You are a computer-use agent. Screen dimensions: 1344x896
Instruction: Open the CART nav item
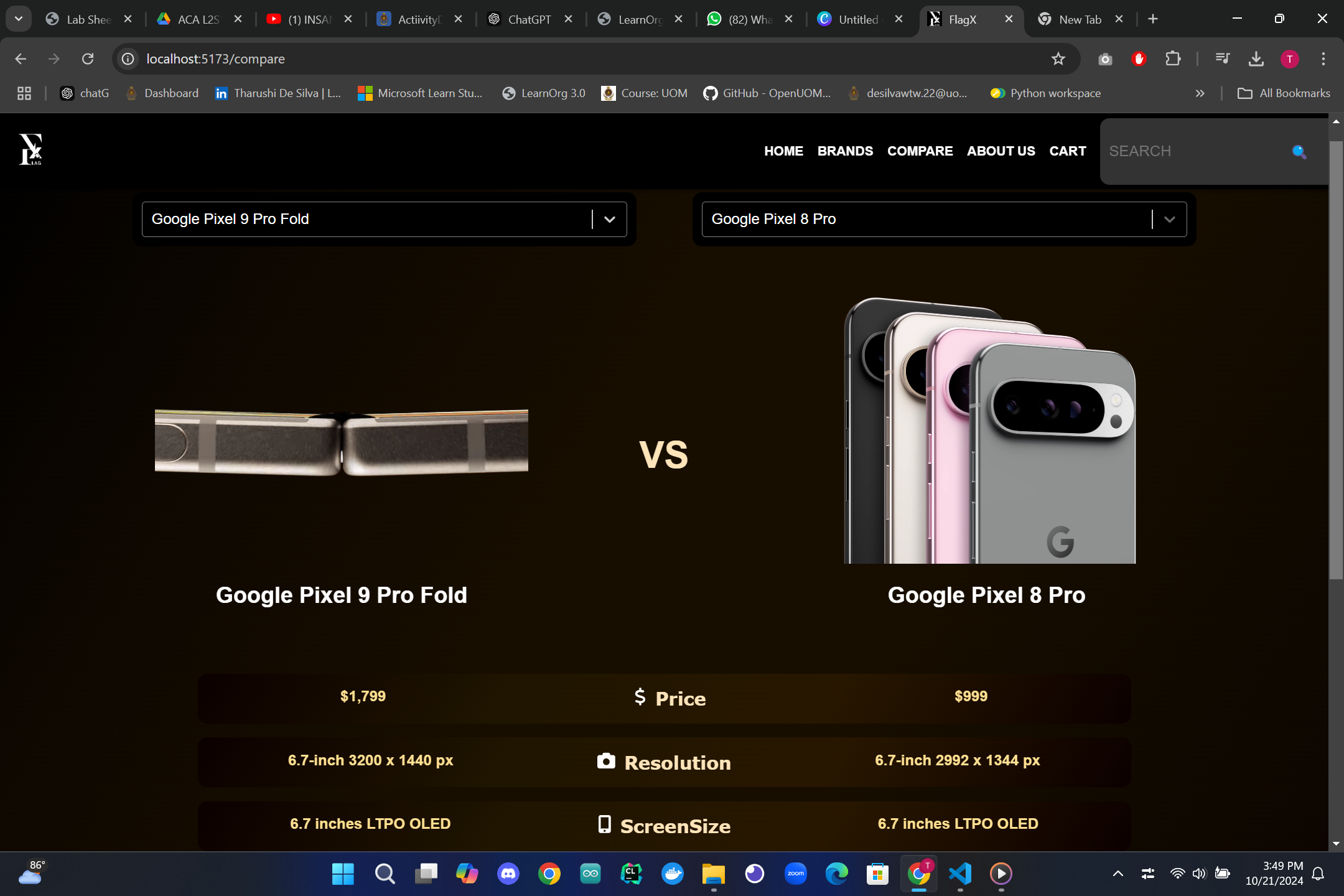pos(1067,151)
